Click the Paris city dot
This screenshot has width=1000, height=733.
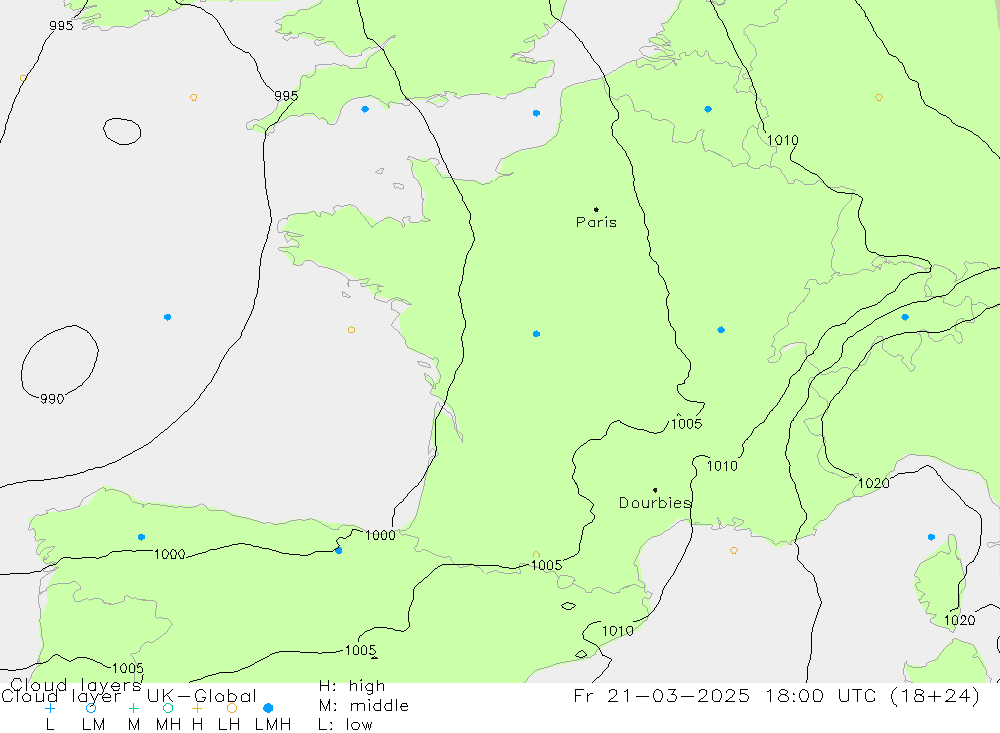click(x=596, y=209)
